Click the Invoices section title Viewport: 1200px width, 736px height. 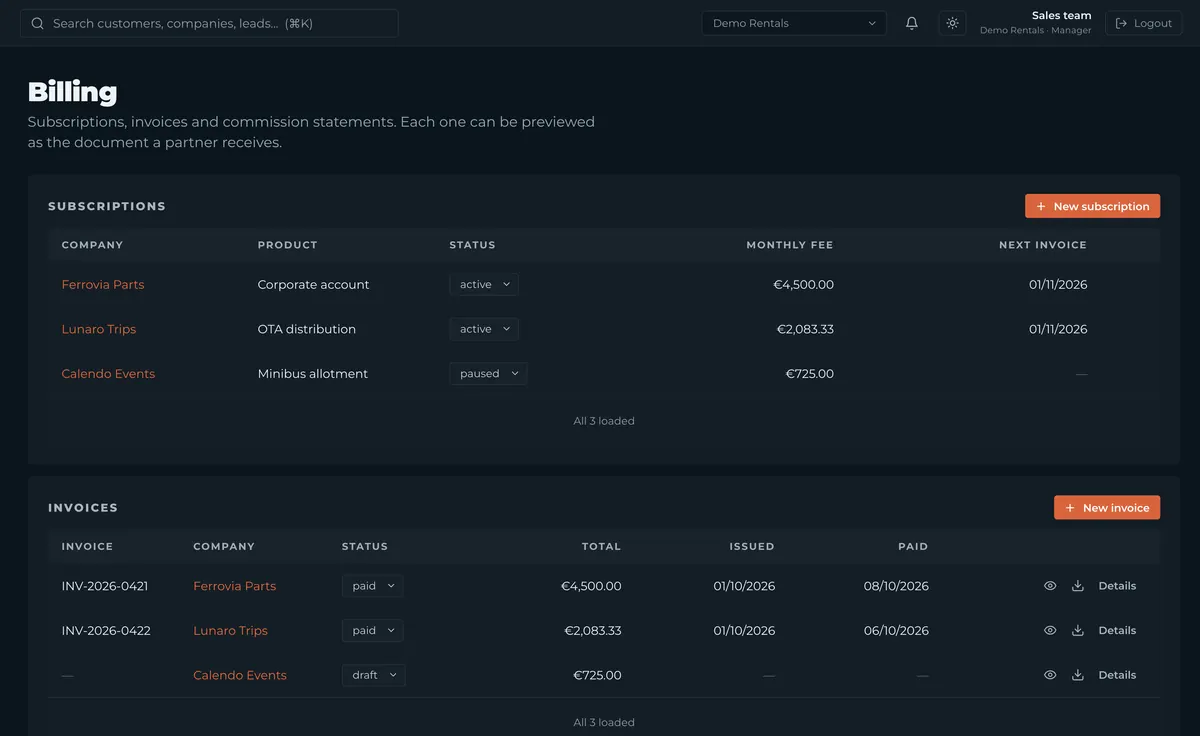[83, 508]
